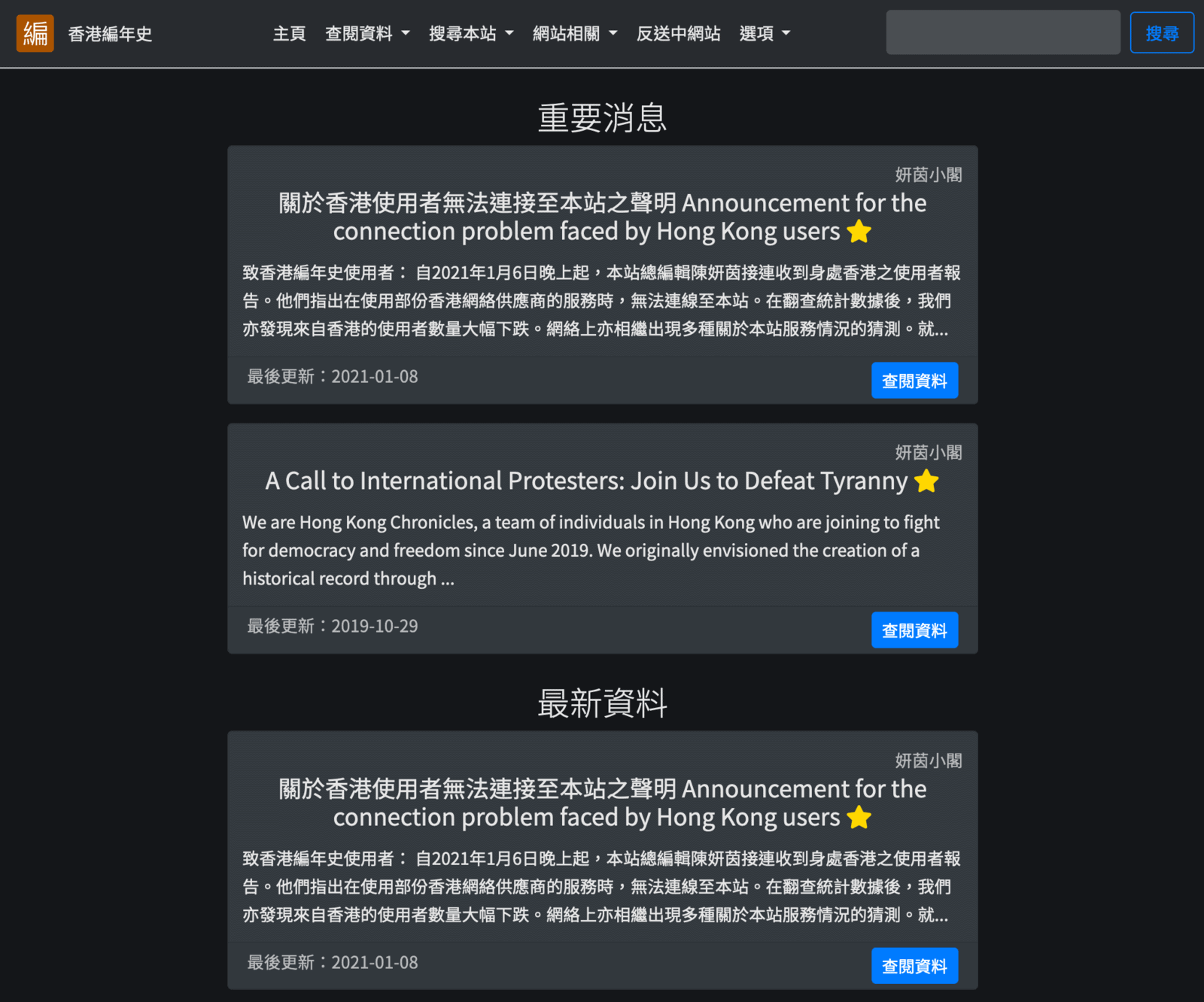Open 查閱資料 button dated 2019-10-29
The image size is (1204, 1002).
(x=914, y=630)
